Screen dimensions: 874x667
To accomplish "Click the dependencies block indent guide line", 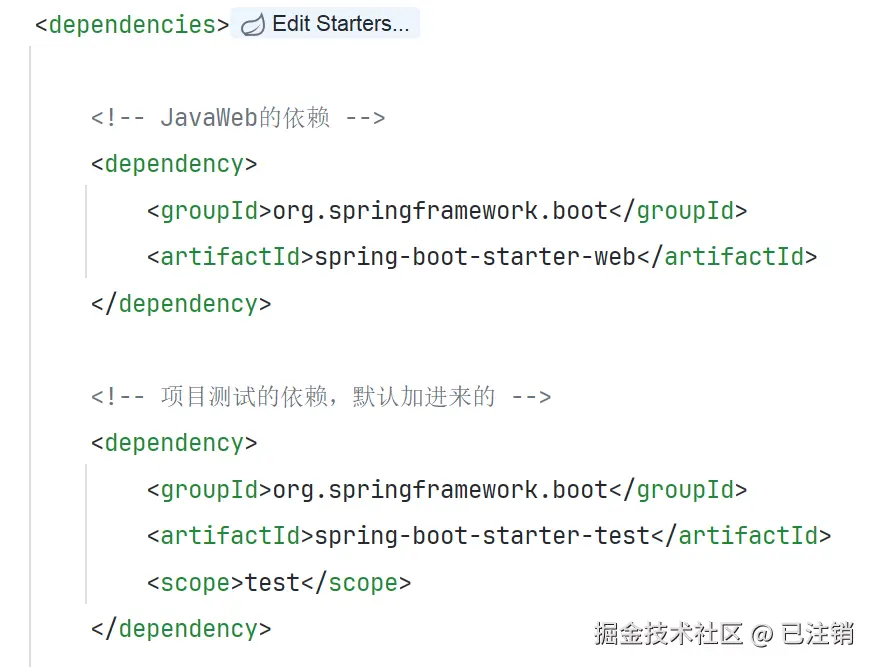I will tap(30, 357).
